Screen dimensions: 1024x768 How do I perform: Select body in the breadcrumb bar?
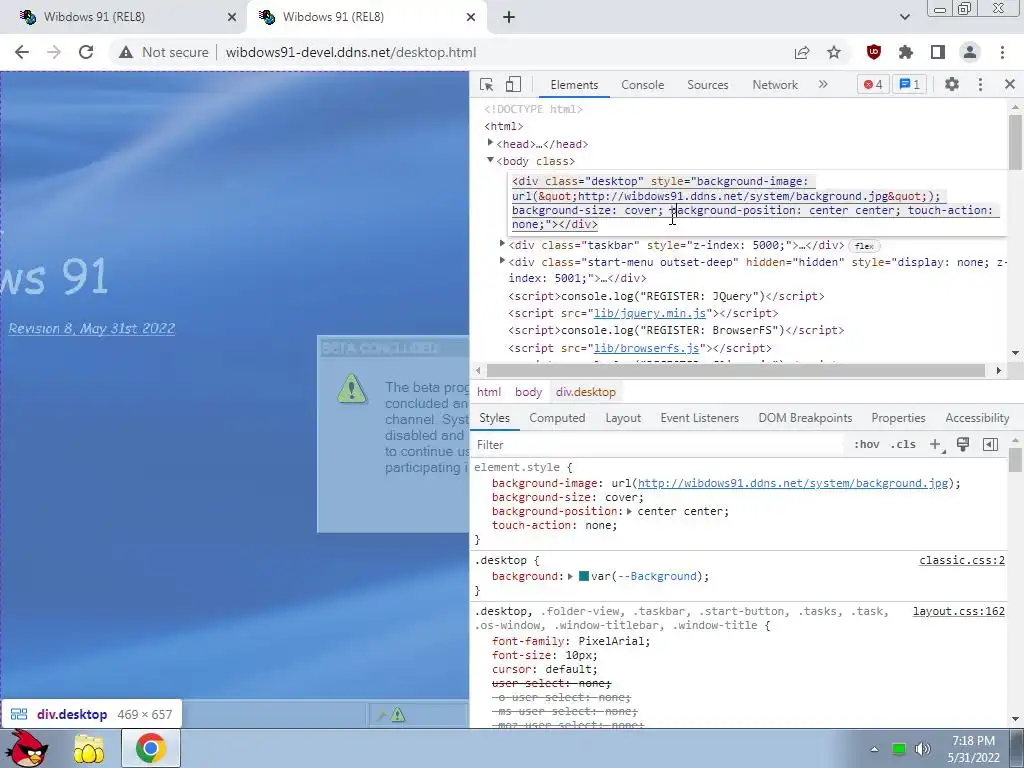point(528,392)
